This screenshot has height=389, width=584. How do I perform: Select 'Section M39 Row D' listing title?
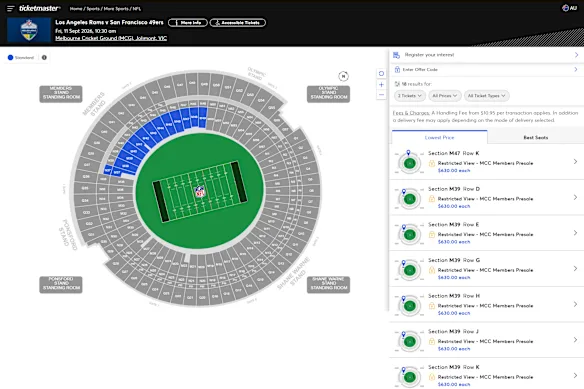click(454, 189)
